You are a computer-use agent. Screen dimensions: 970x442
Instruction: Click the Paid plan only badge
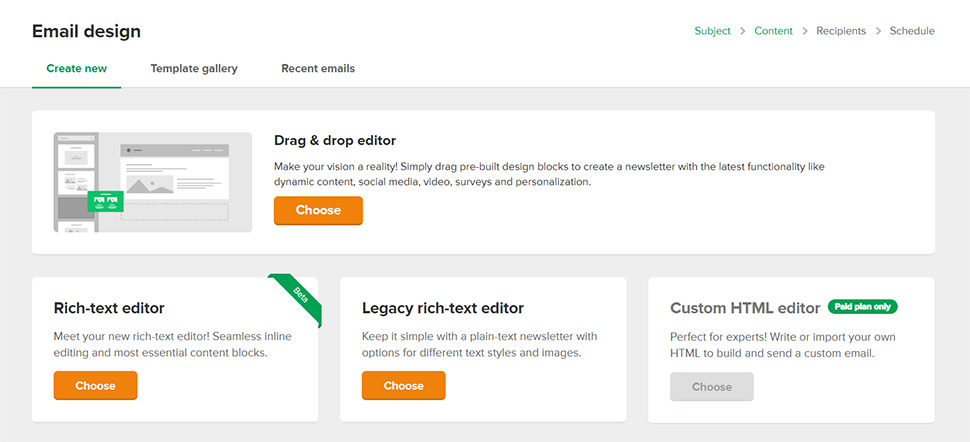(862, 306)
